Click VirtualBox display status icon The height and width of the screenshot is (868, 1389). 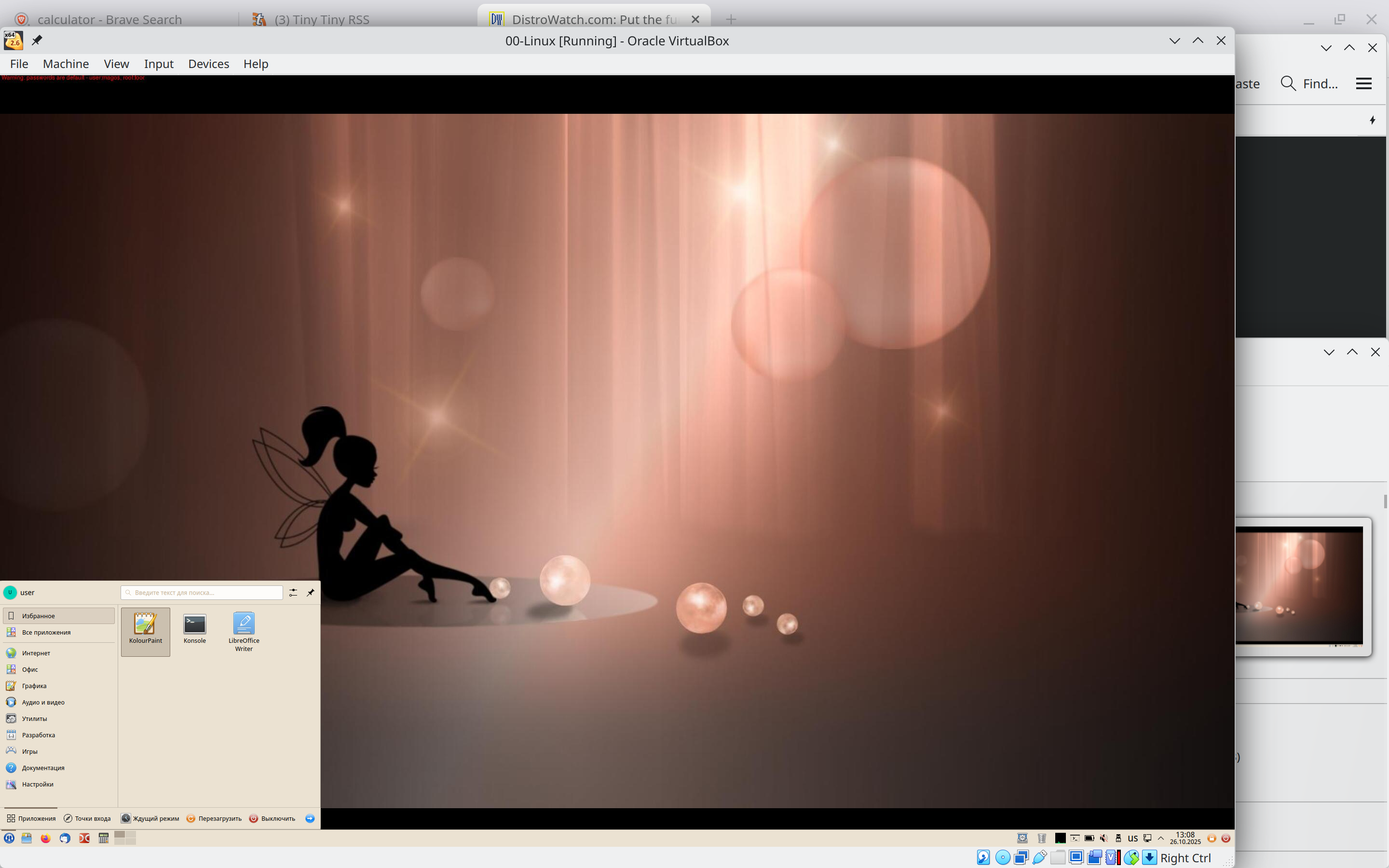pyautogui.click(x=1076, y=858)
